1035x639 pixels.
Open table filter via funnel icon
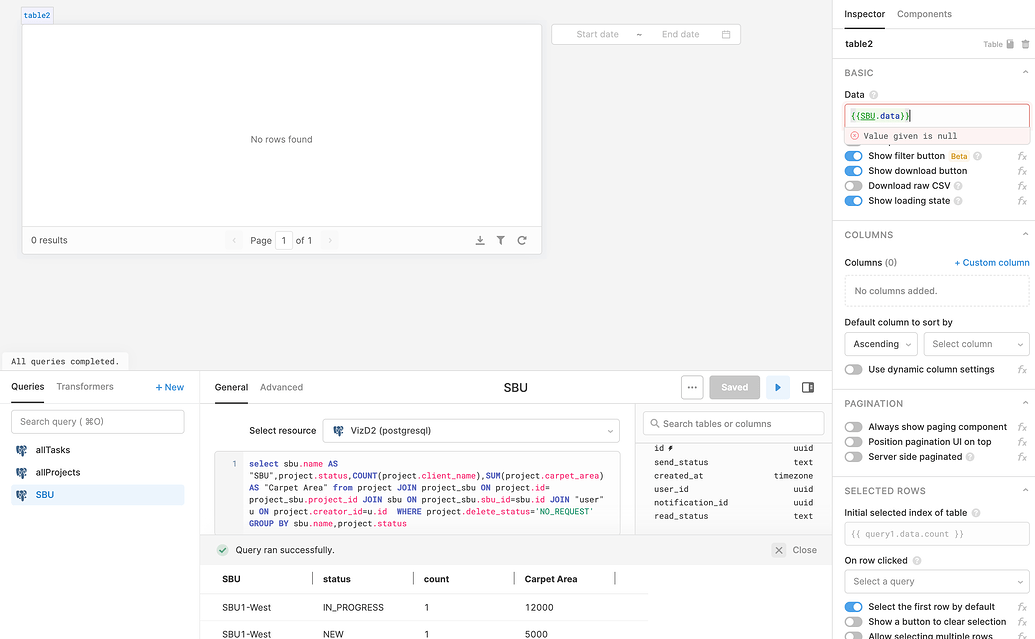(501, 240)
